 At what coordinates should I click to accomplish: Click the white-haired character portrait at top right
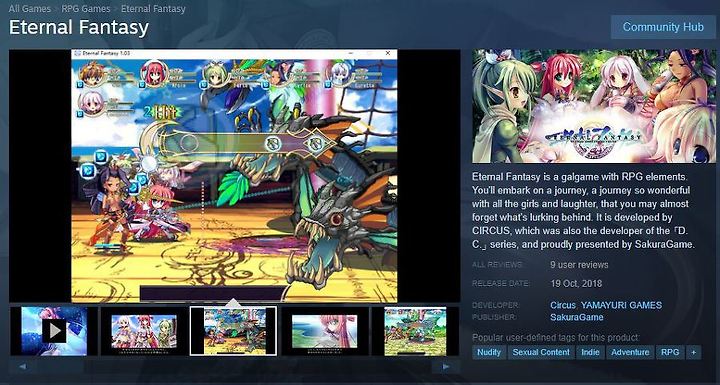coord(339,74)
